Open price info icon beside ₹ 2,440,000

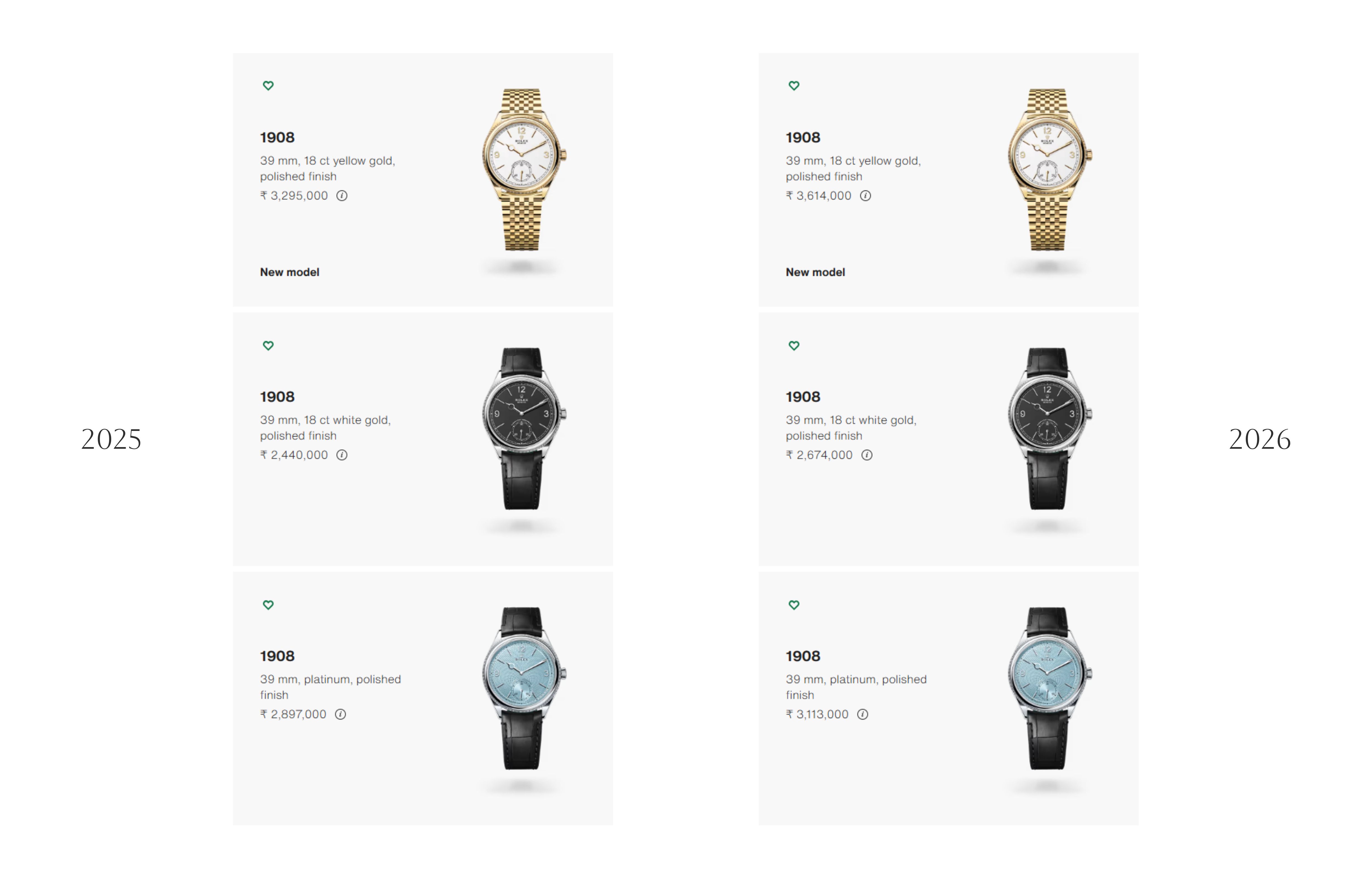tap(342, 455)
